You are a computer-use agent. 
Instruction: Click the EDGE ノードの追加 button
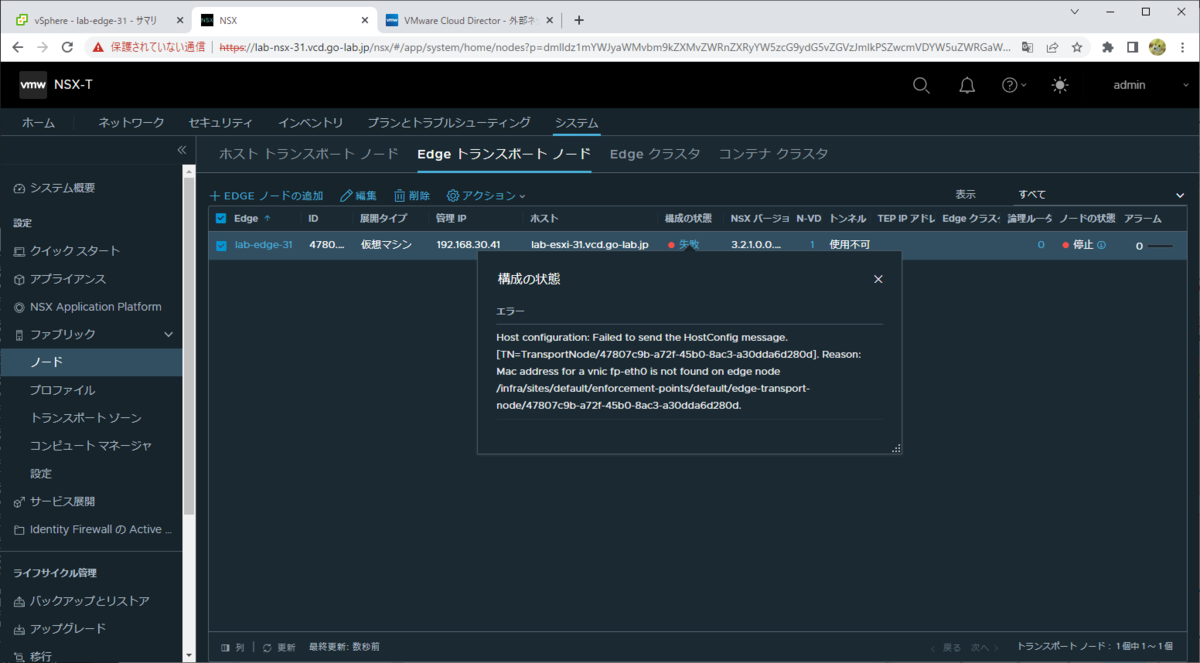[266, 196]
